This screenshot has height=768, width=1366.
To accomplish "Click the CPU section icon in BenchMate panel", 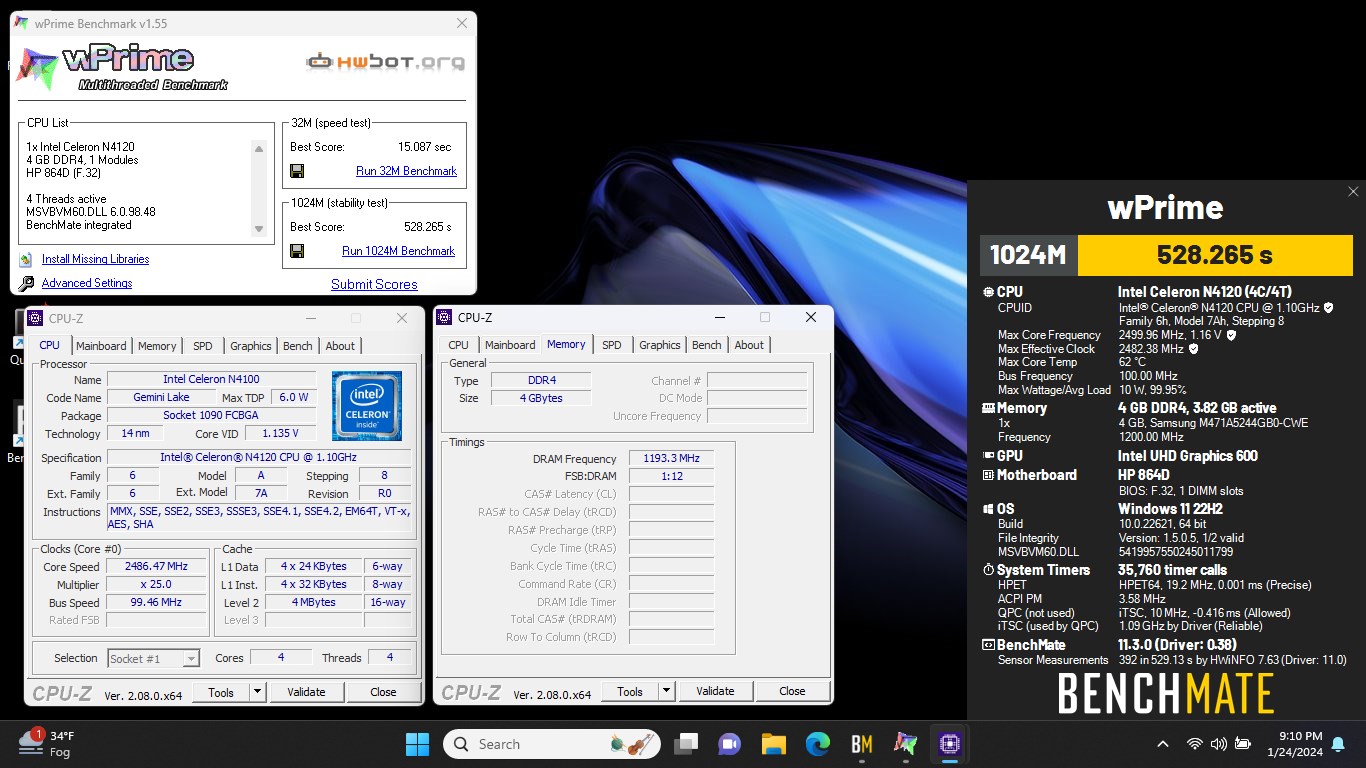I will 988,292.
